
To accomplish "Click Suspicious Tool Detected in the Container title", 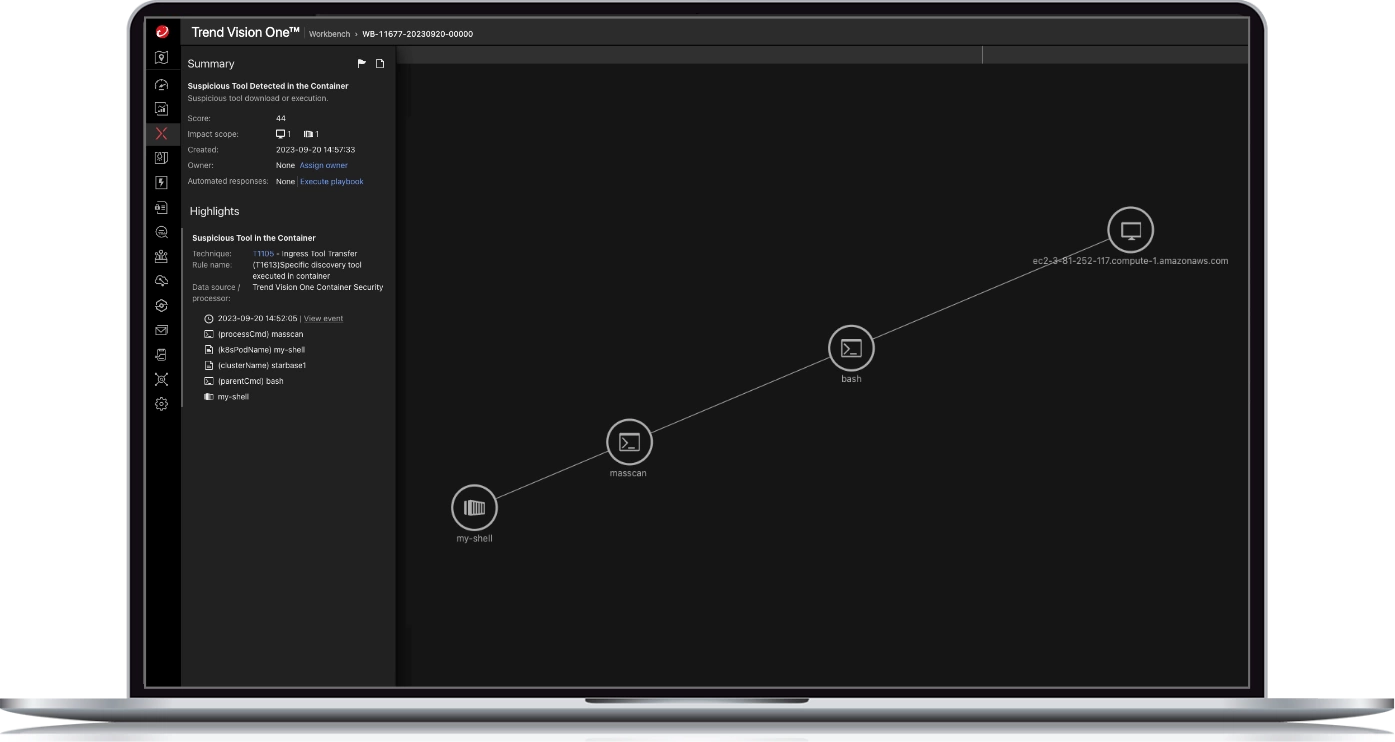I will [x=268, y=86].
